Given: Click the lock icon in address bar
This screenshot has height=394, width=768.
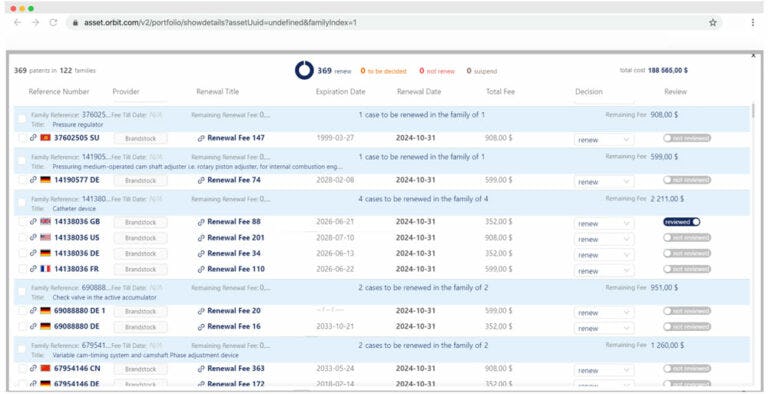Looking at the screenshot, I should coord(75,23).
